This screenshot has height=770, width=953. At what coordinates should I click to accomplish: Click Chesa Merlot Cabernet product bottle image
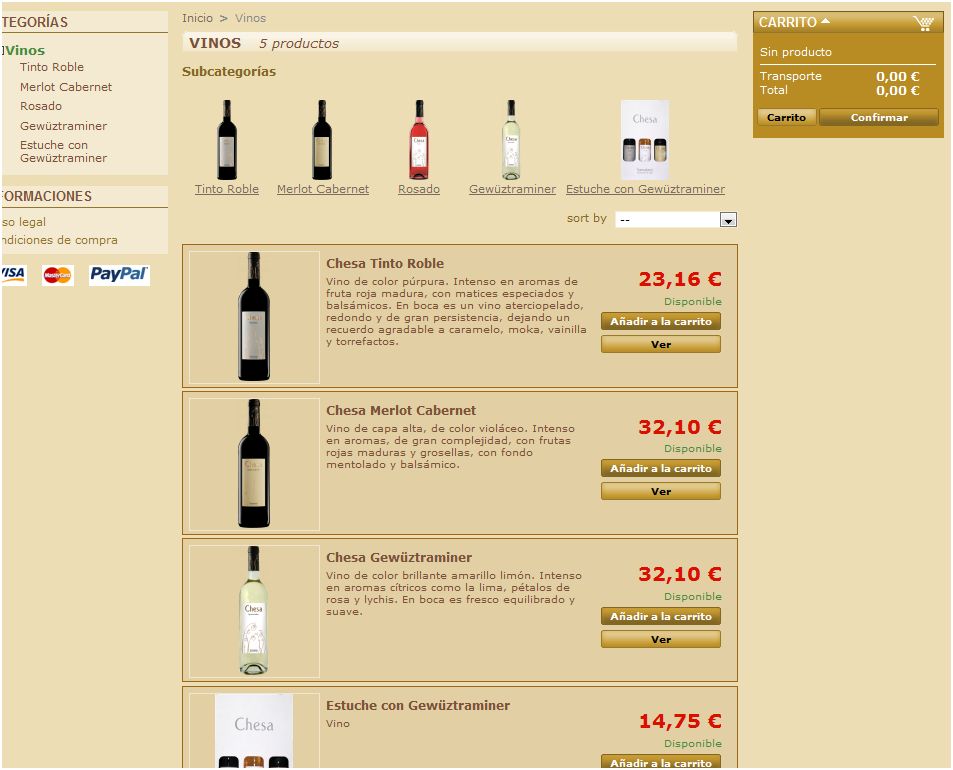pos(254,464)
